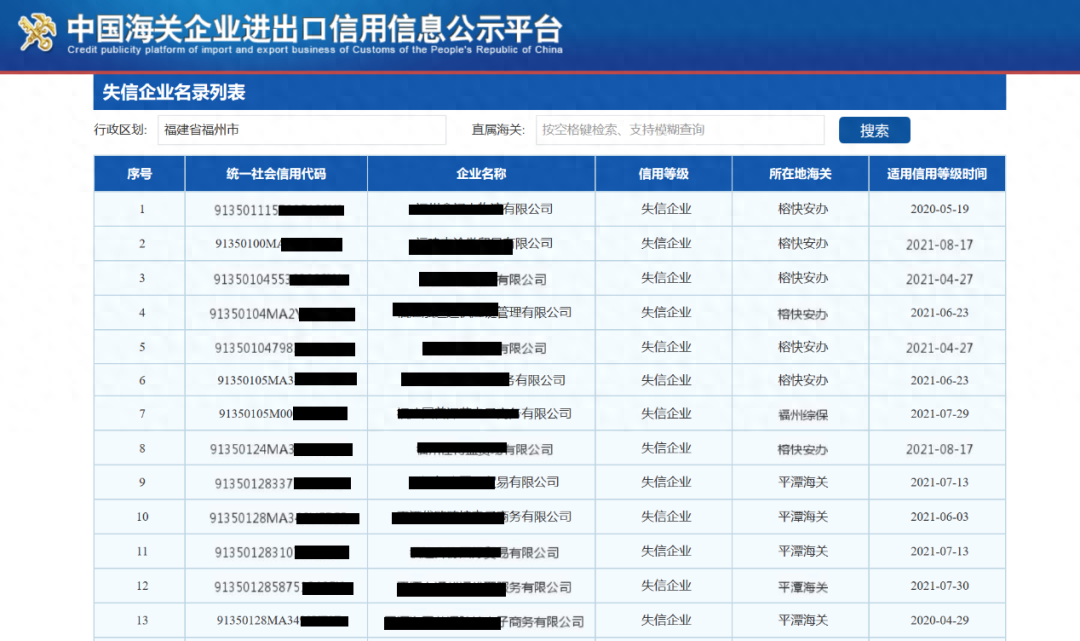
Task: Click serial number 13 in the 序号 column
Action: tap(142, 620)
